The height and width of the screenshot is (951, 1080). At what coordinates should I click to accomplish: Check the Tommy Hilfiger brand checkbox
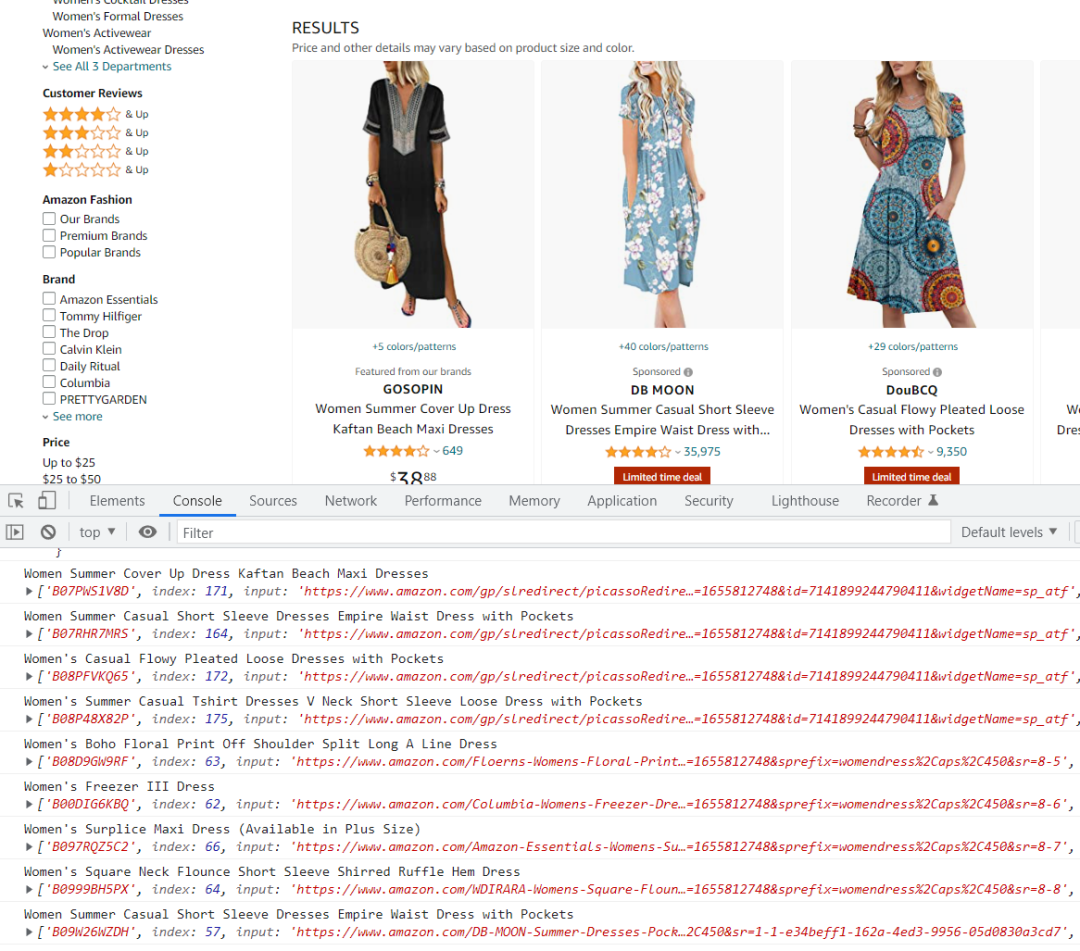pos(49,315)
